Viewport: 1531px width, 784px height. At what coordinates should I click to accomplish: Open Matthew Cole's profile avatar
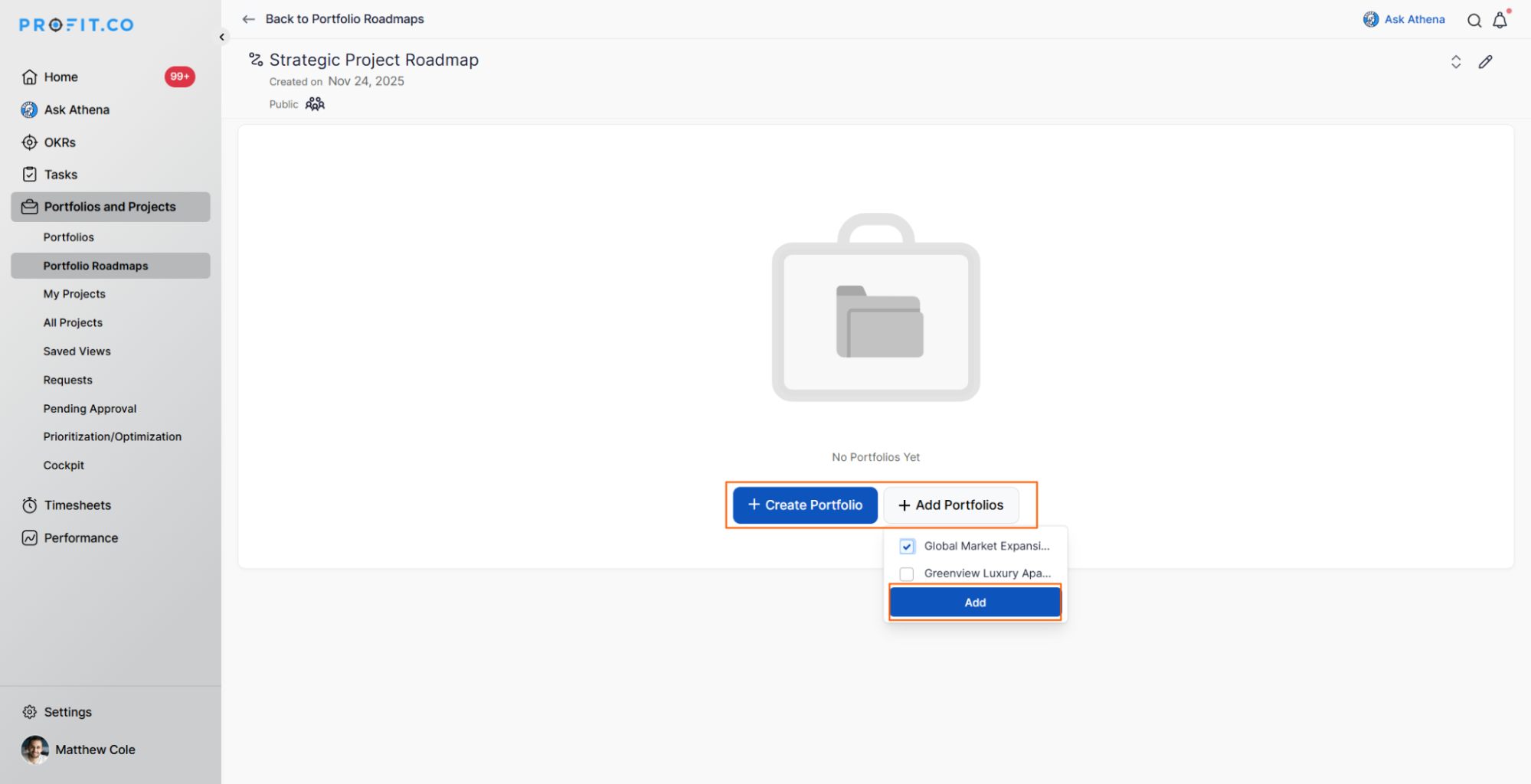click(x=35, y=750)
